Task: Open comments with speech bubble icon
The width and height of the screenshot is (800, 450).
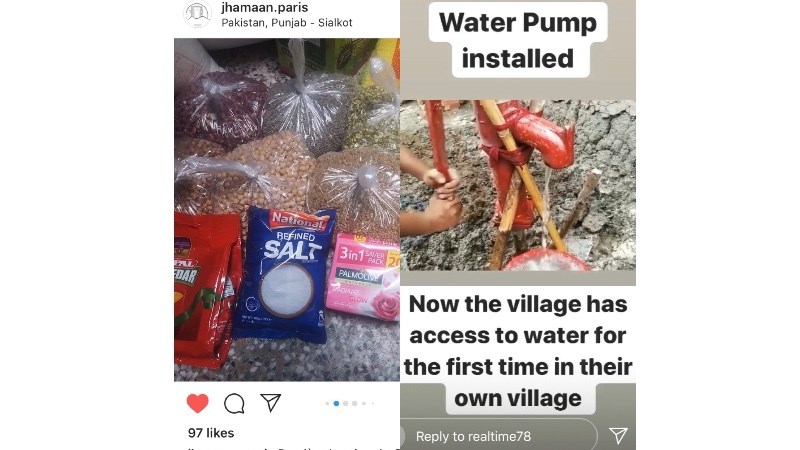Action: [x=234, y=404]
